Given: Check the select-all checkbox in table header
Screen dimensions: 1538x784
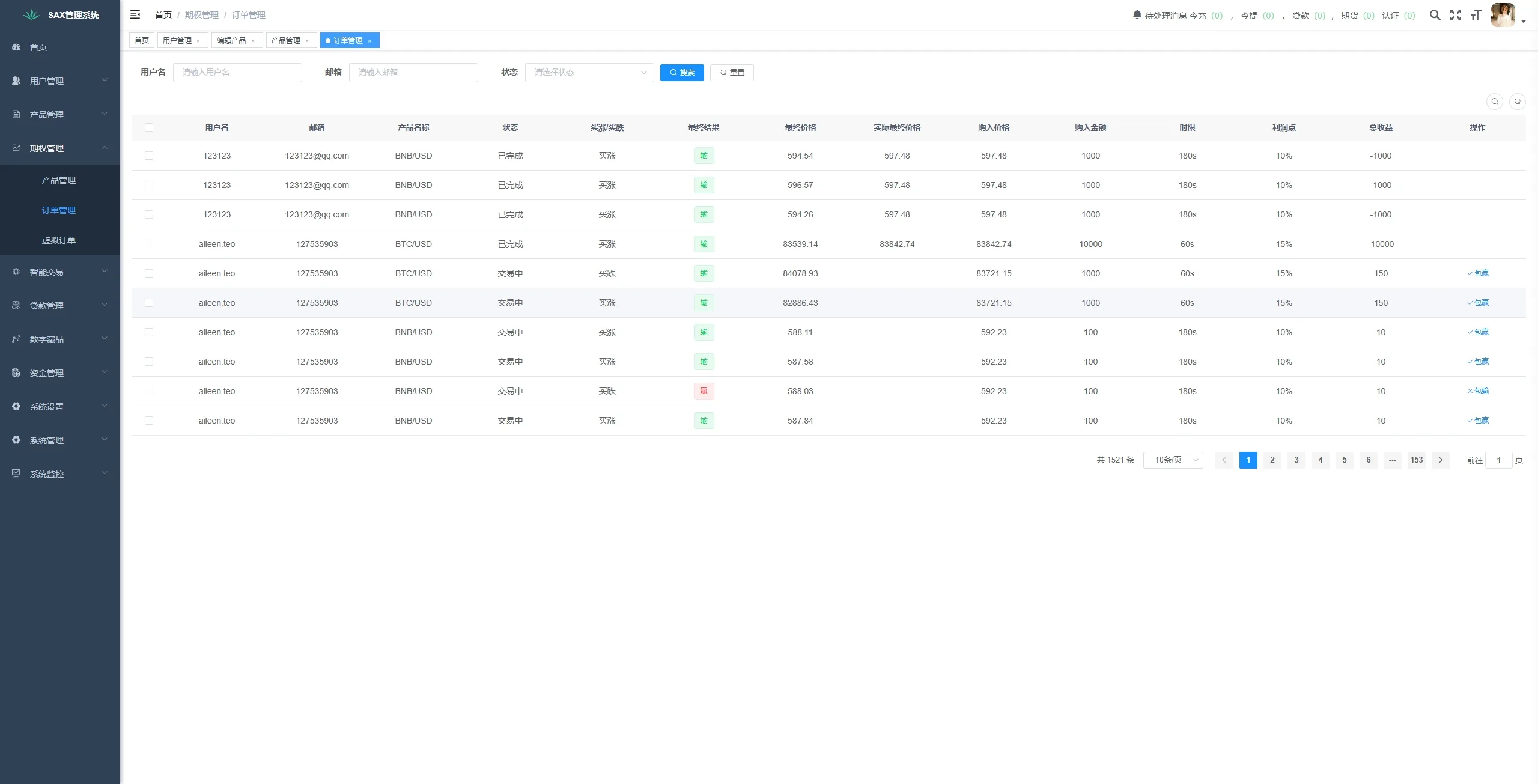Looking at the screenshot, I should (x=149, y=127).
